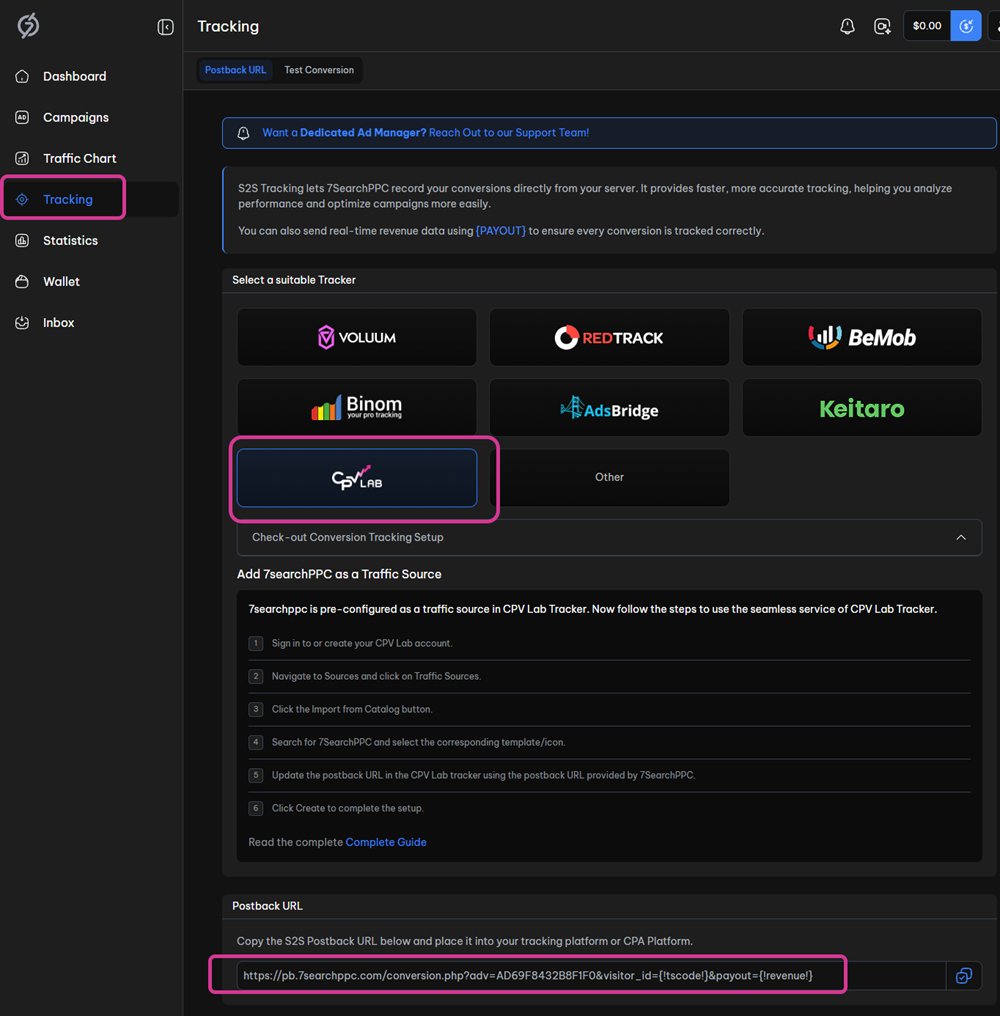Switch to the Test Conversion tab

[x=319, y=70]
